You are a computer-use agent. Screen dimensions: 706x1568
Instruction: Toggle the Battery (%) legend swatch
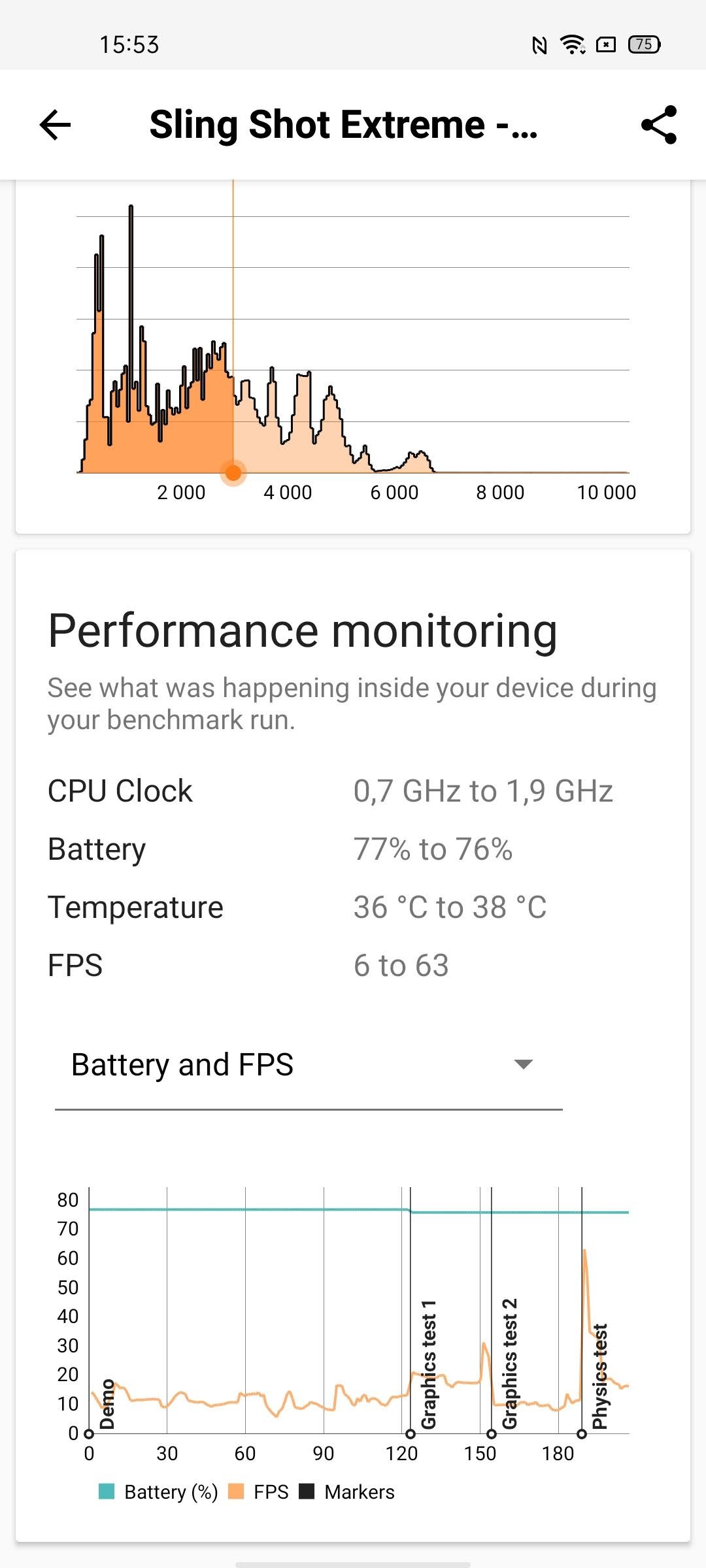107,1492
